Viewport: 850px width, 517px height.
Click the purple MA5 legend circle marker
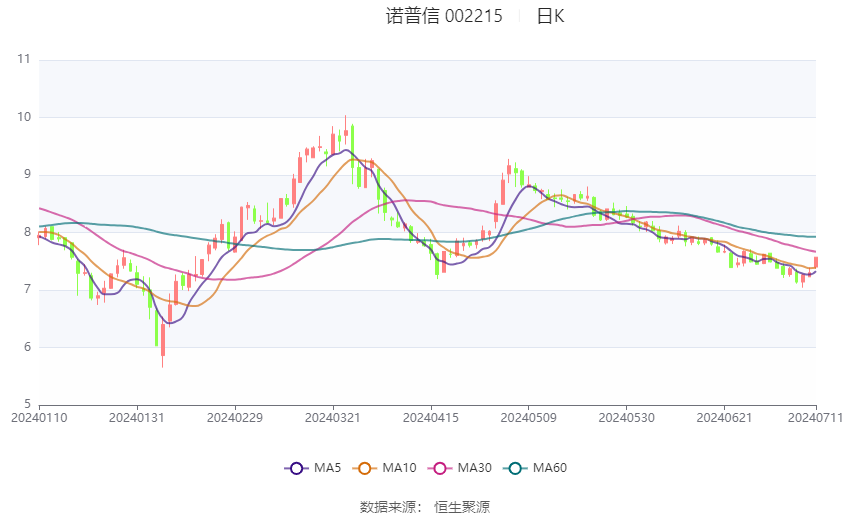(295, 468)
